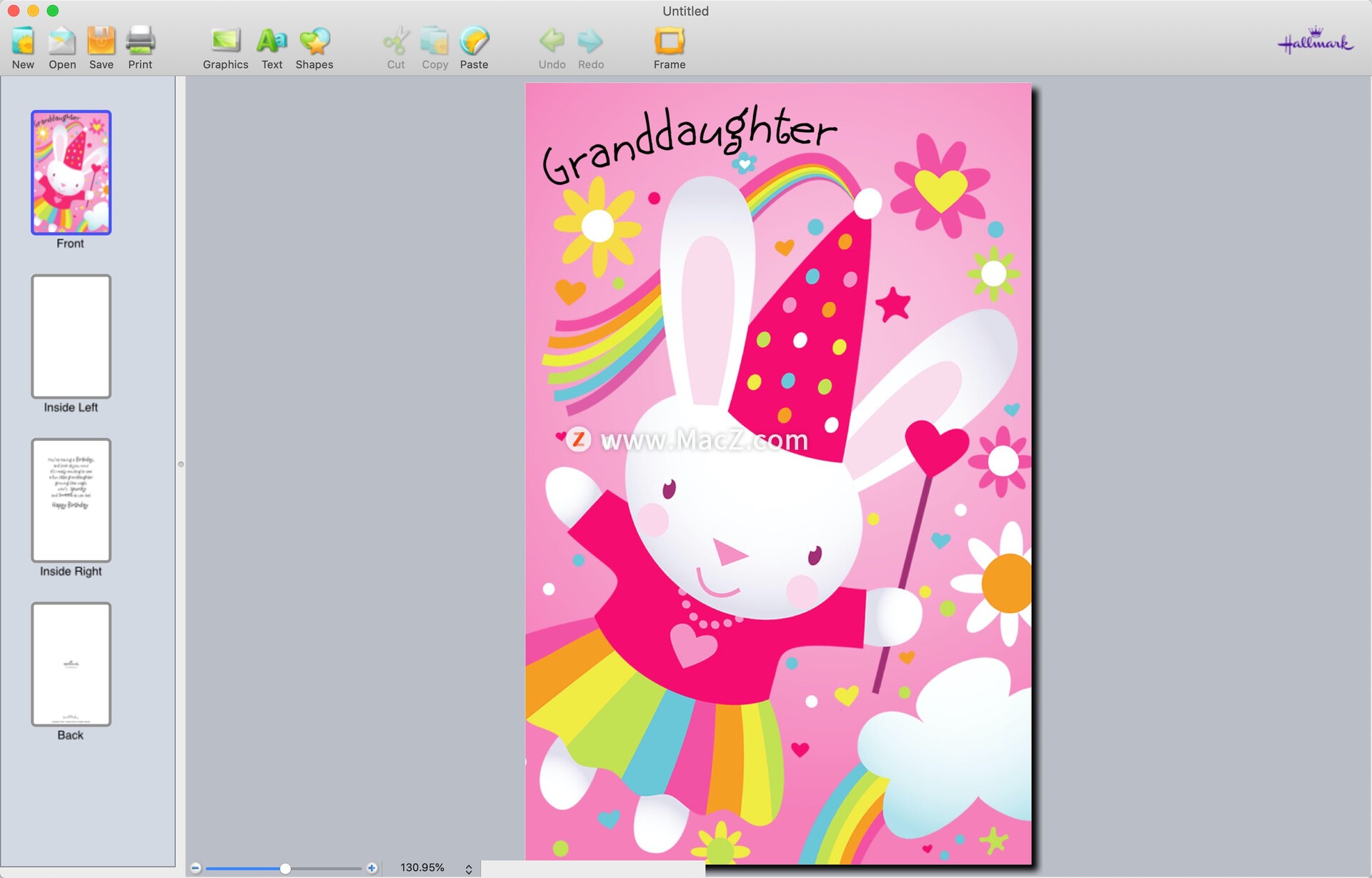Print the card with Print icon
1372x878 pixels.
pyautogui.click(x=140, y=41)
